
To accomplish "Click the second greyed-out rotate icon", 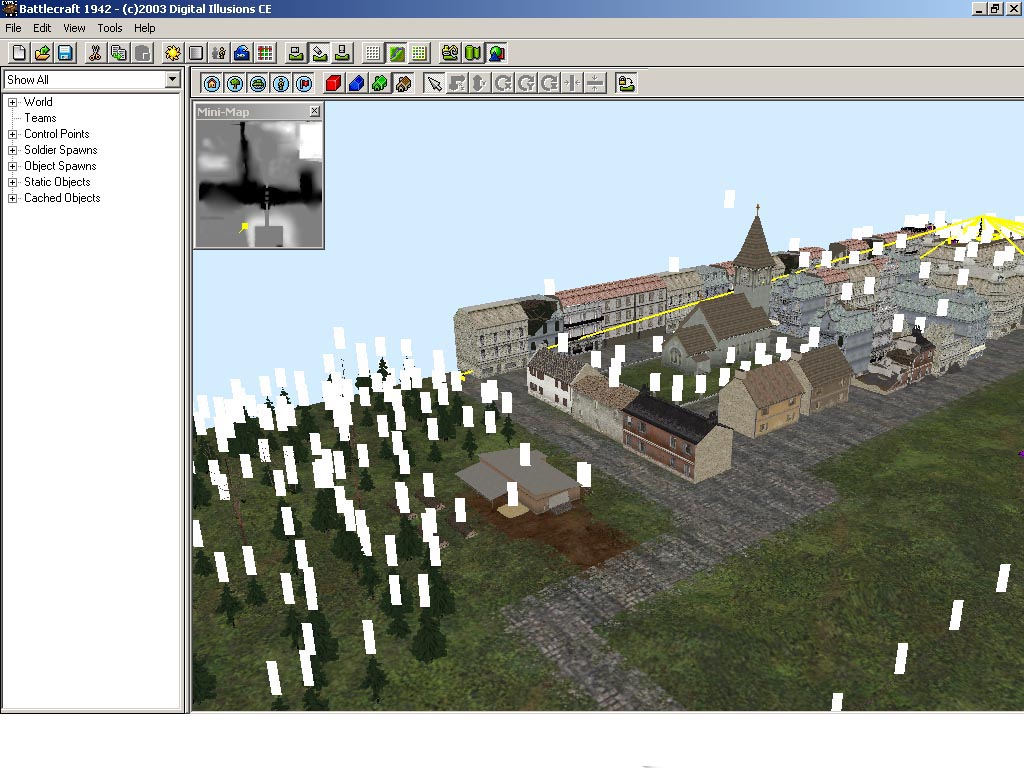I will (x=526, y=84).
